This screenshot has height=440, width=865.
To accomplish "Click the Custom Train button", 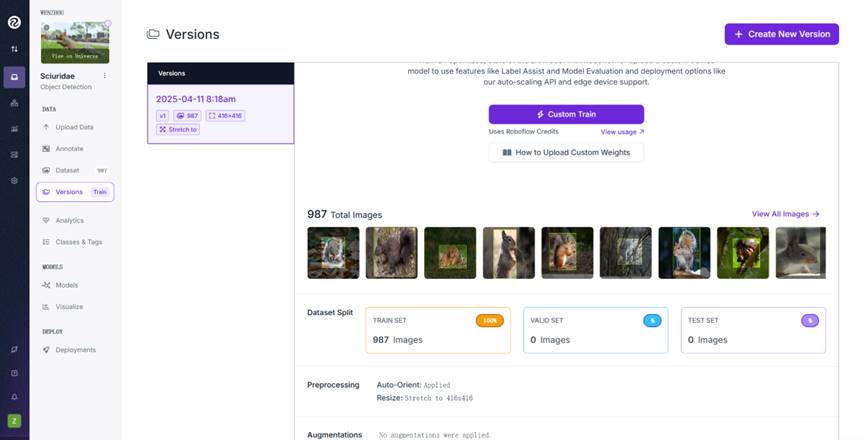I will [566, 114].
